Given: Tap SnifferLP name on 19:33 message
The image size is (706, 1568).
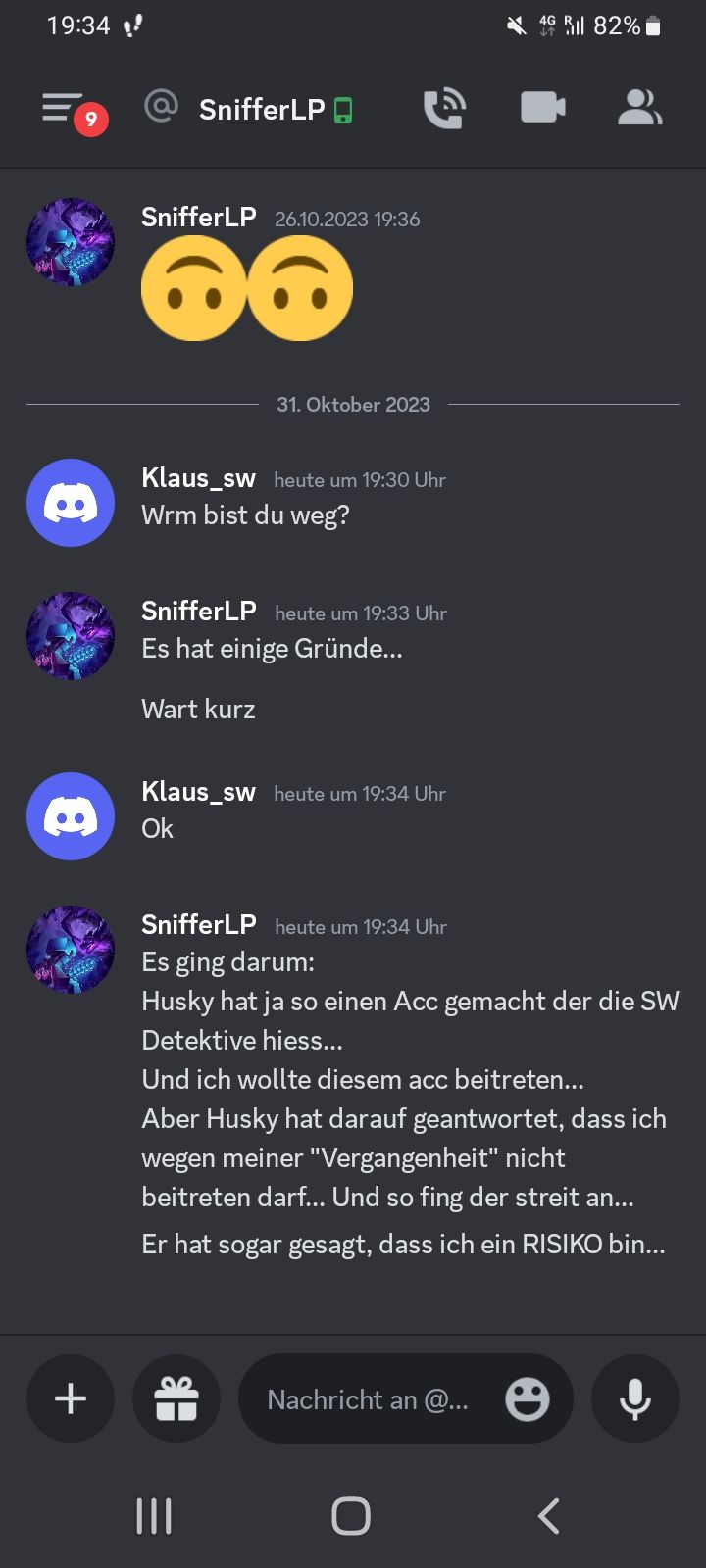Looking at the screenshot, I should (199, 612).
